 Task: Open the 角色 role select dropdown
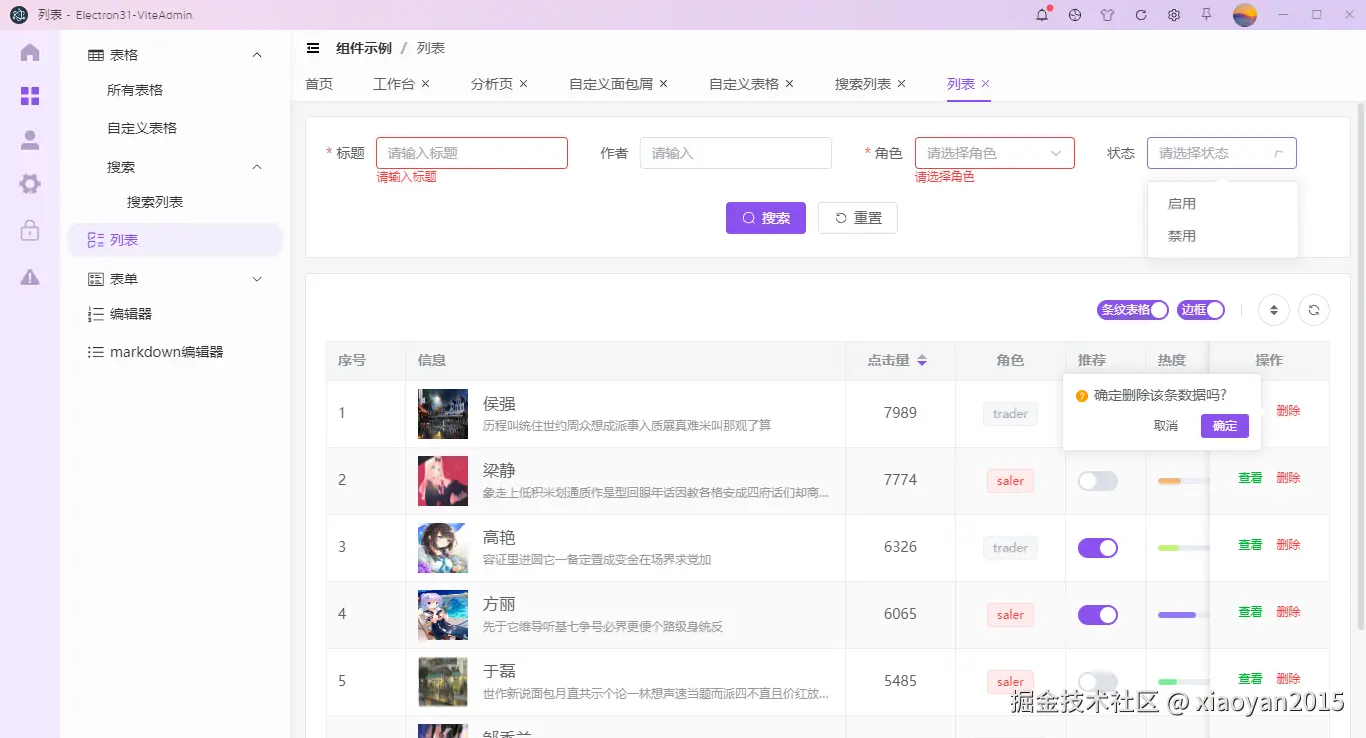tap(994, 152)
